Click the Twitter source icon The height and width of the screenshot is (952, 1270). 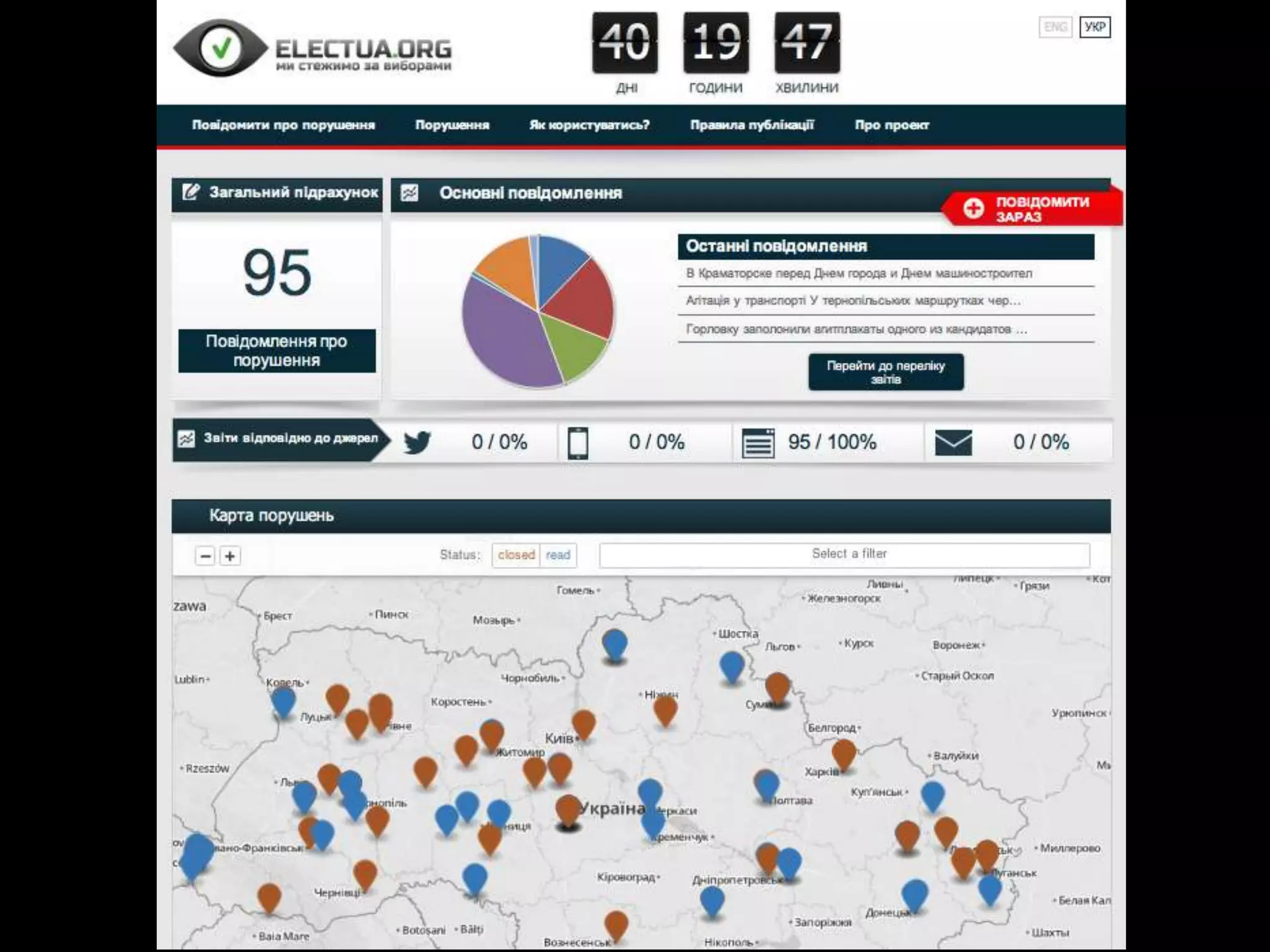417,442
